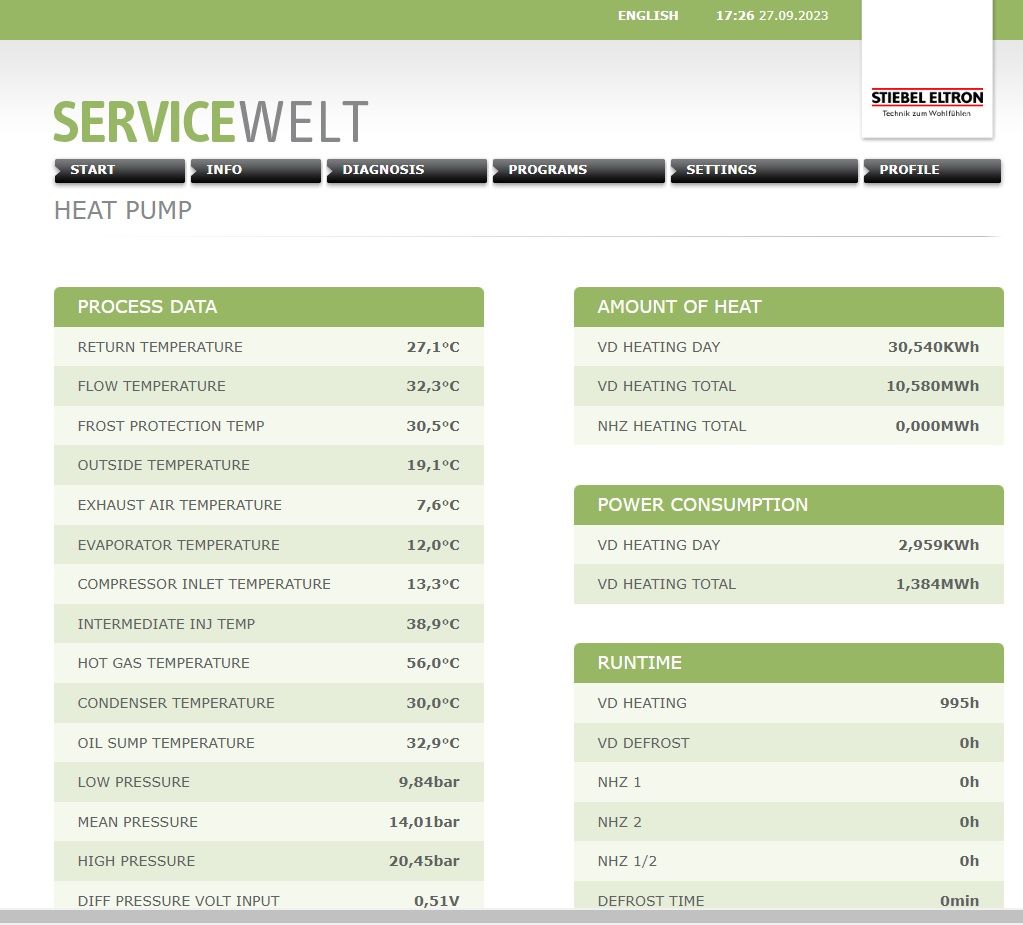Click the AMOUNT OF HEAT panel header
The height and width of the screenshot is (925, 1023).
[x=789, y=307]
